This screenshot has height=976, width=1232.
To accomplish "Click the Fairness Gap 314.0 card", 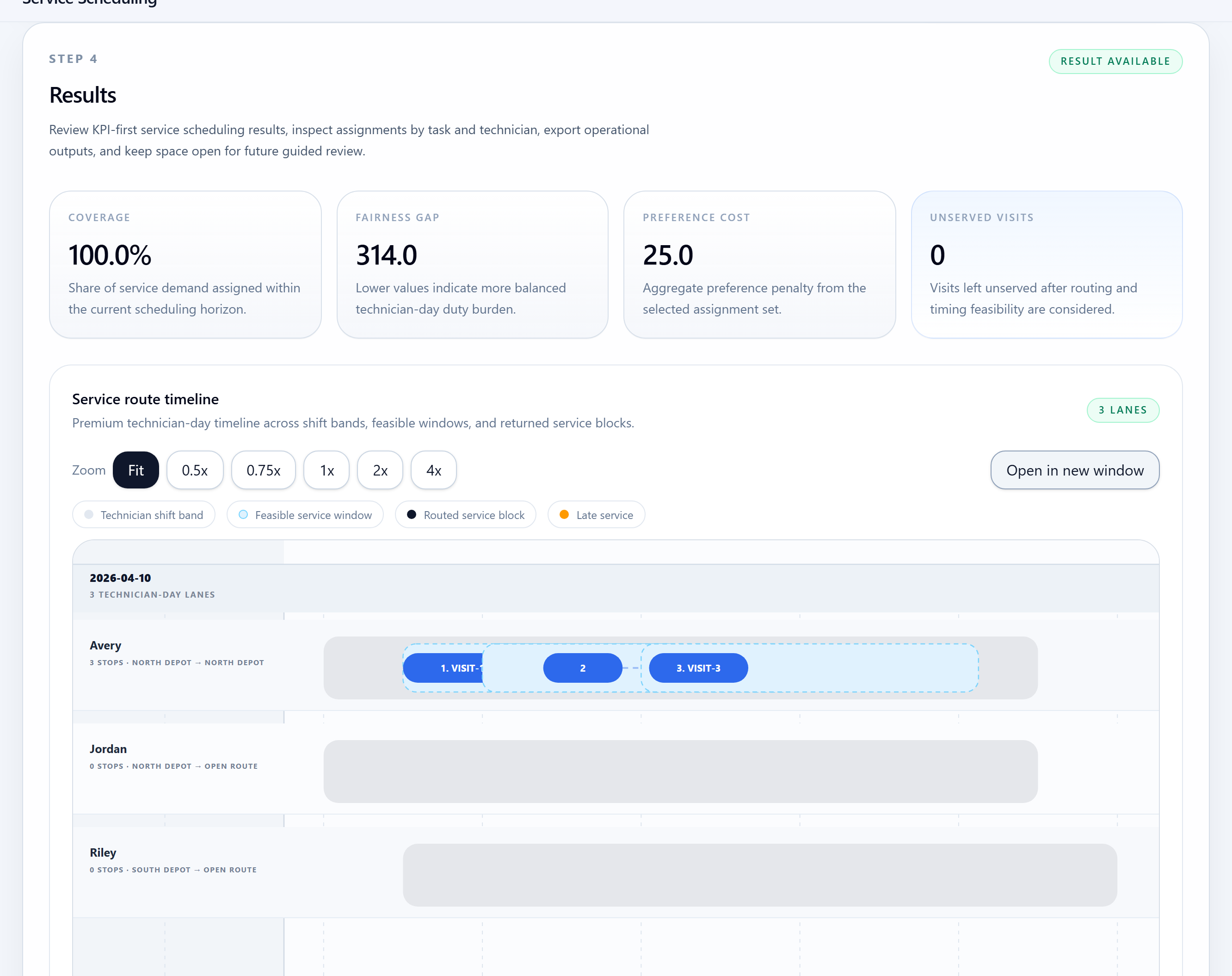I will click(x=472, y=265).
